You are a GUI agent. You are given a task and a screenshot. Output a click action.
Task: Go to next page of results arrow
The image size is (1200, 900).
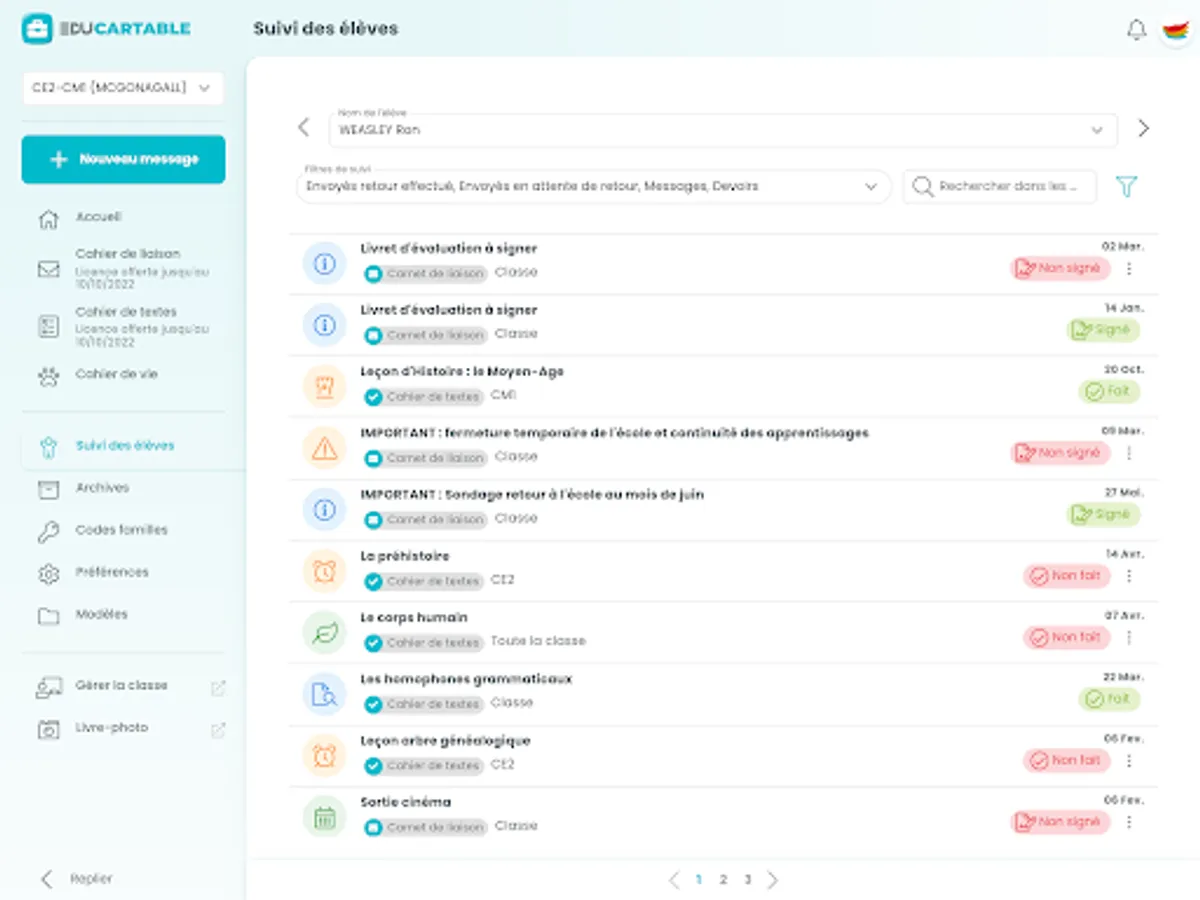(x=772, y=880)
